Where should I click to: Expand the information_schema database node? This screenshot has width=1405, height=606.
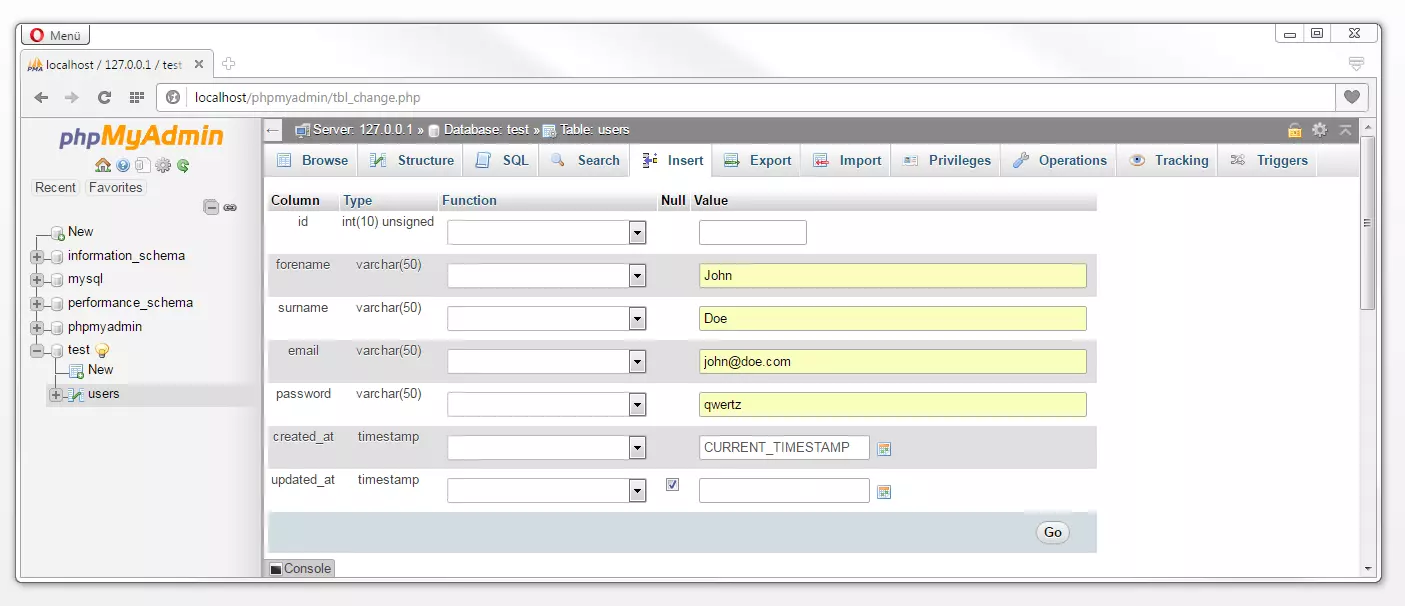(x=38, y=256)
